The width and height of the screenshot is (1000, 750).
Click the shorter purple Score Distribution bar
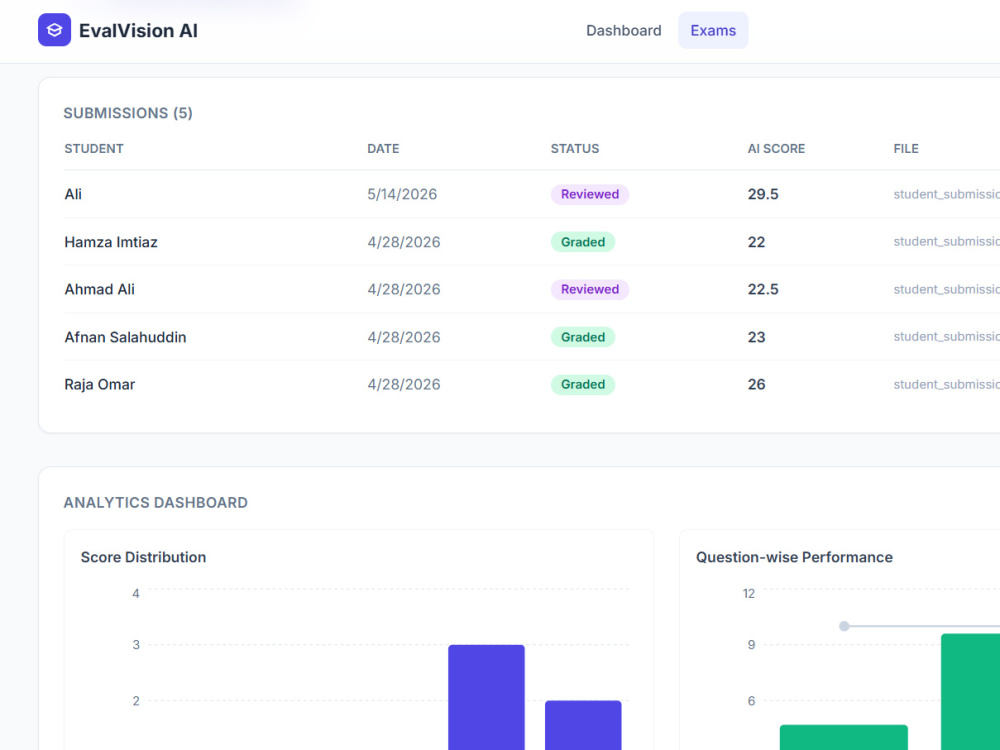[583, 725]
